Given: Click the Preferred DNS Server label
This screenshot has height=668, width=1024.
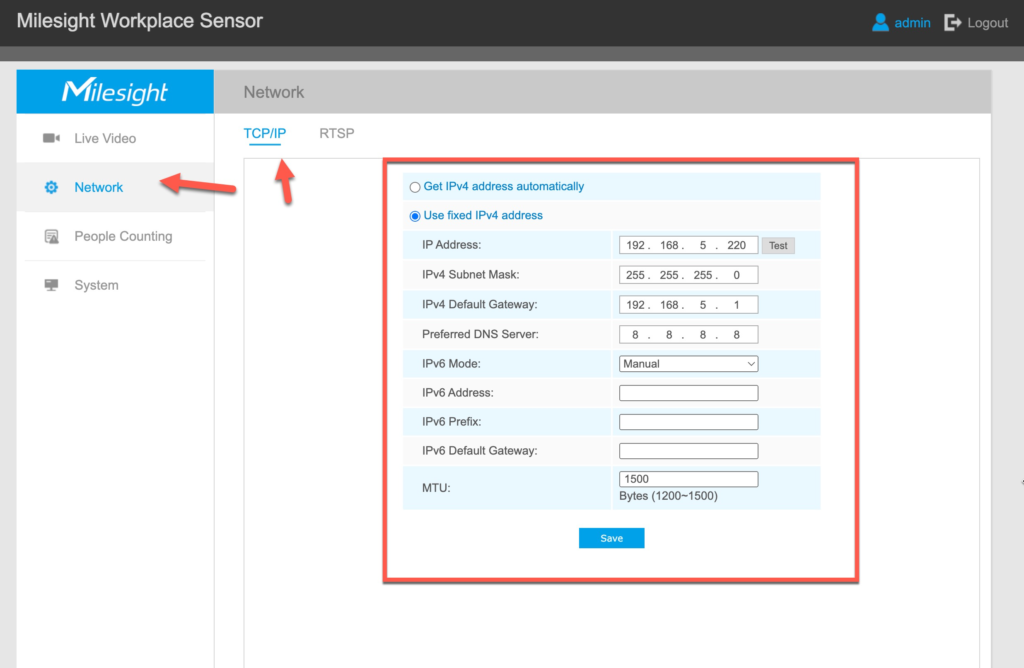Looking at the screenshot, I should (x=480, y=334).
